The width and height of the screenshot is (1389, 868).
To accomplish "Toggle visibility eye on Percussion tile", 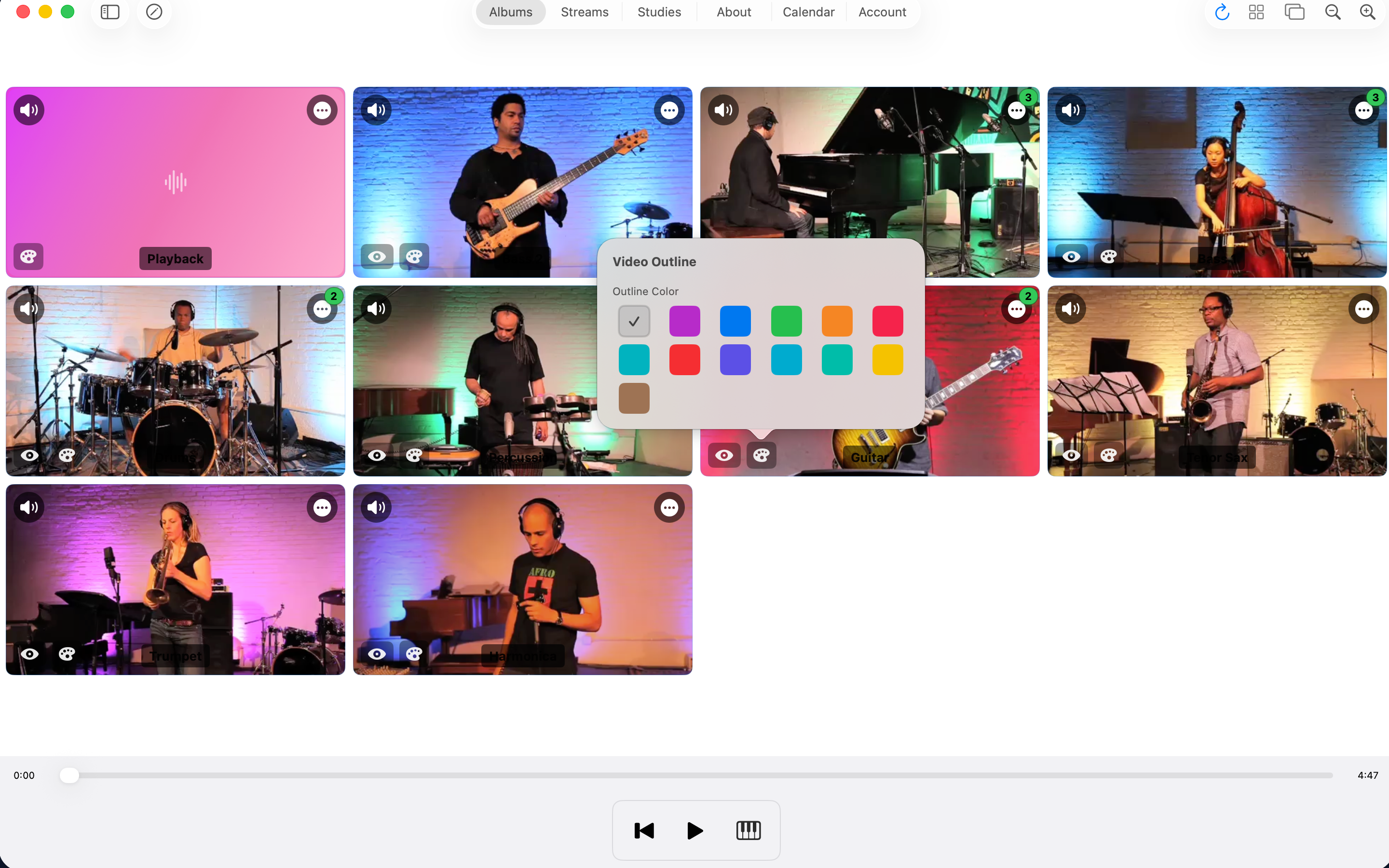I will (x=377, y=455).
